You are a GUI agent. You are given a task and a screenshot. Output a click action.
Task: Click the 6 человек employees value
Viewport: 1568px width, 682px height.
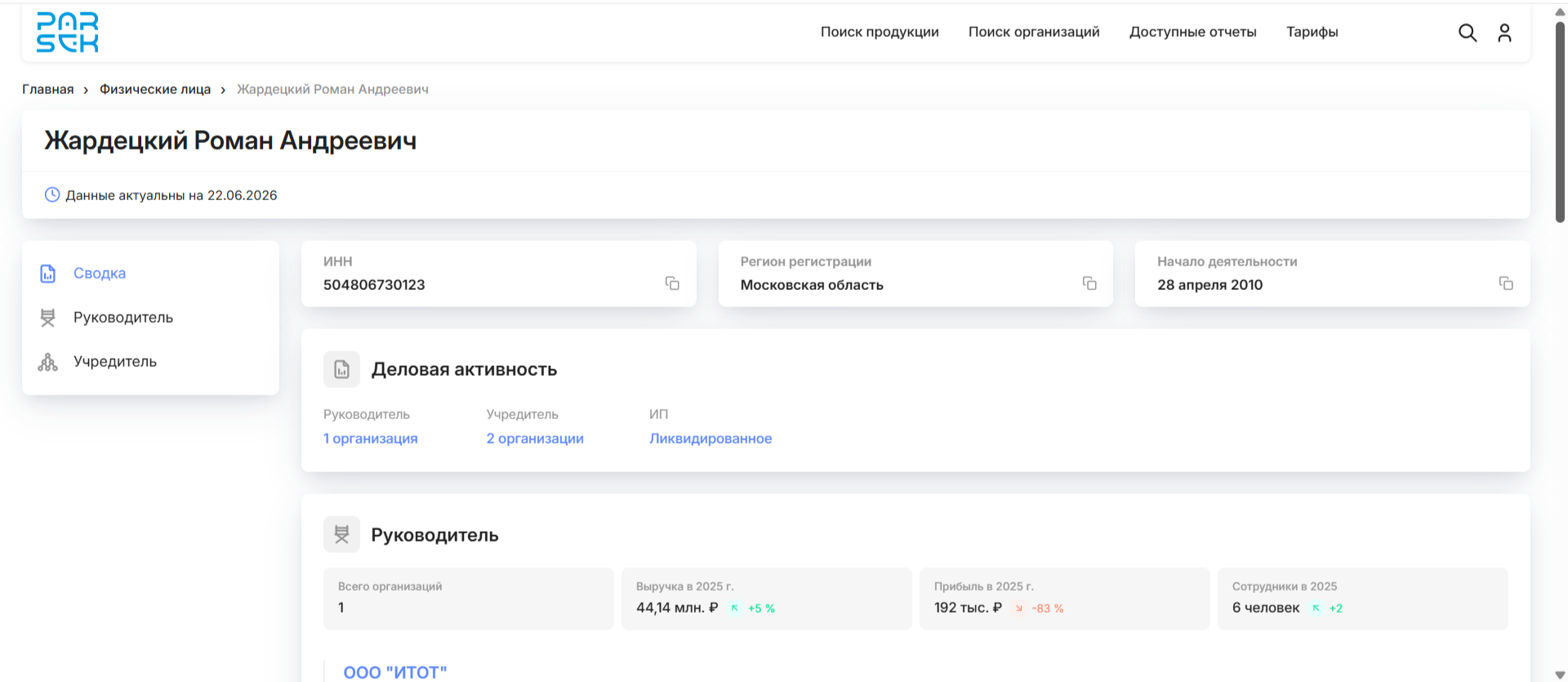coord(1266,608)
